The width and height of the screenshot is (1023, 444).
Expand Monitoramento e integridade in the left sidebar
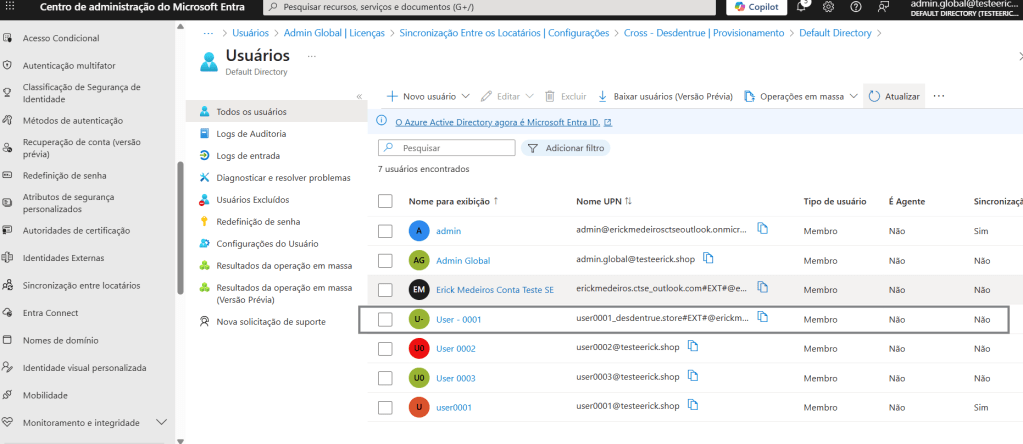pyautogui.click(x=161, y=422)
